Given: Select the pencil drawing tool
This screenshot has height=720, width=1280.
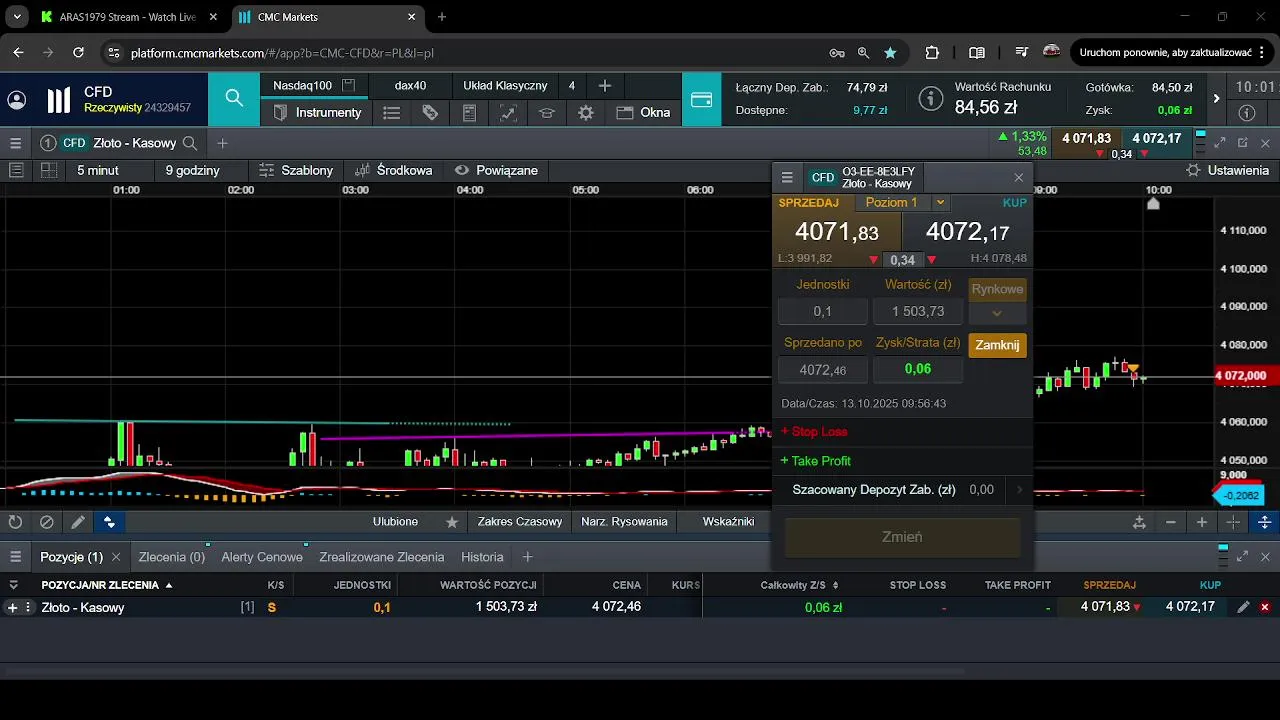Looking at the screenshot, I should 77,522.
